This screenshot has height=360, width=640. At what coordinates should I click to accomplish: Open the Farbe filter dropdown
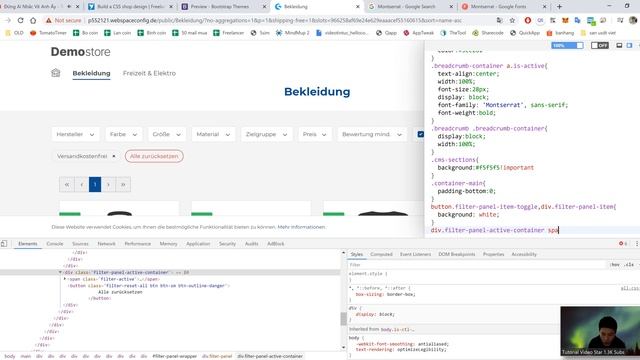point(123,134)
